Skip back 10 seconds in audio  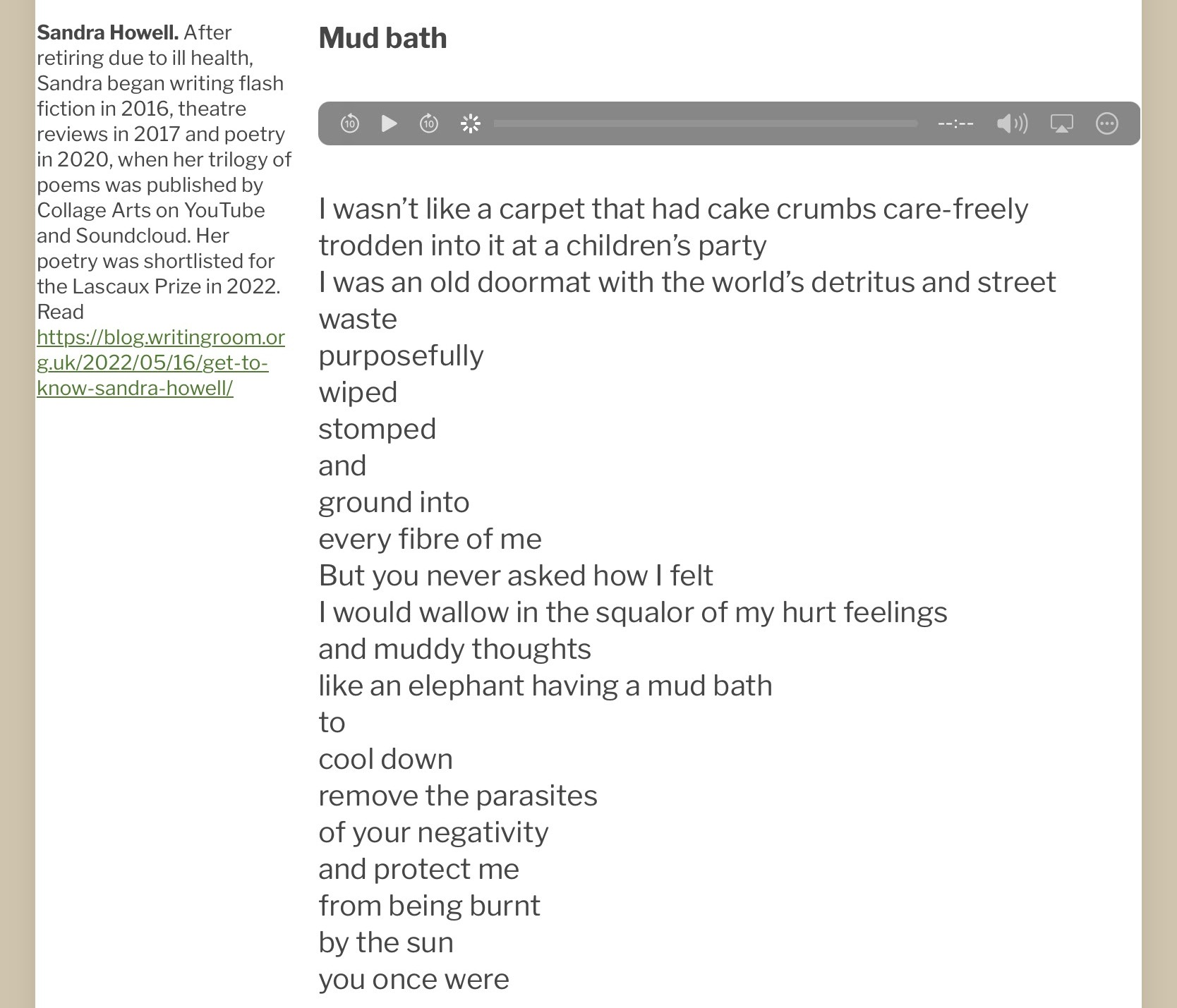coord(350,124)
